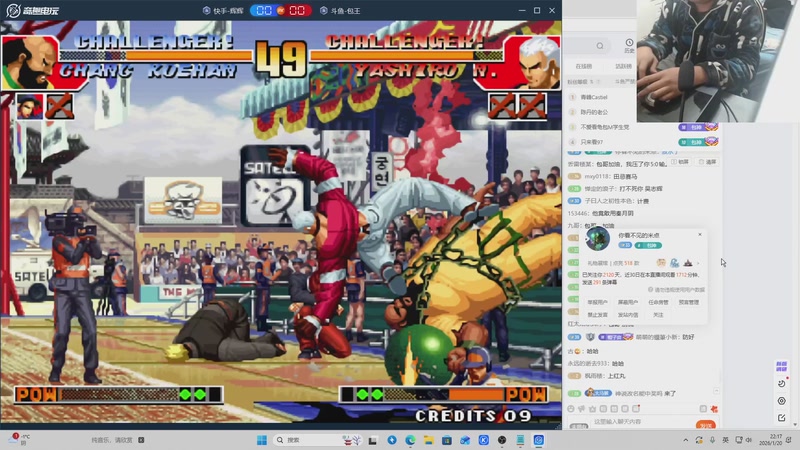Click the 禁止发言 mute user button

pos(597,315)
